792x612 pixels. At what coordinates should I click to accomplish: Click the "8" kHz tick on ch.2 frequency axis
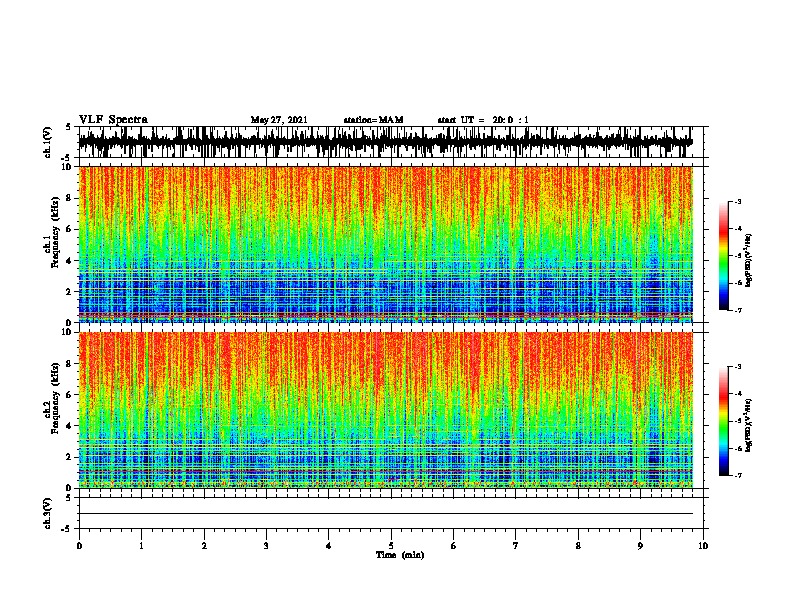coord(69,364)
